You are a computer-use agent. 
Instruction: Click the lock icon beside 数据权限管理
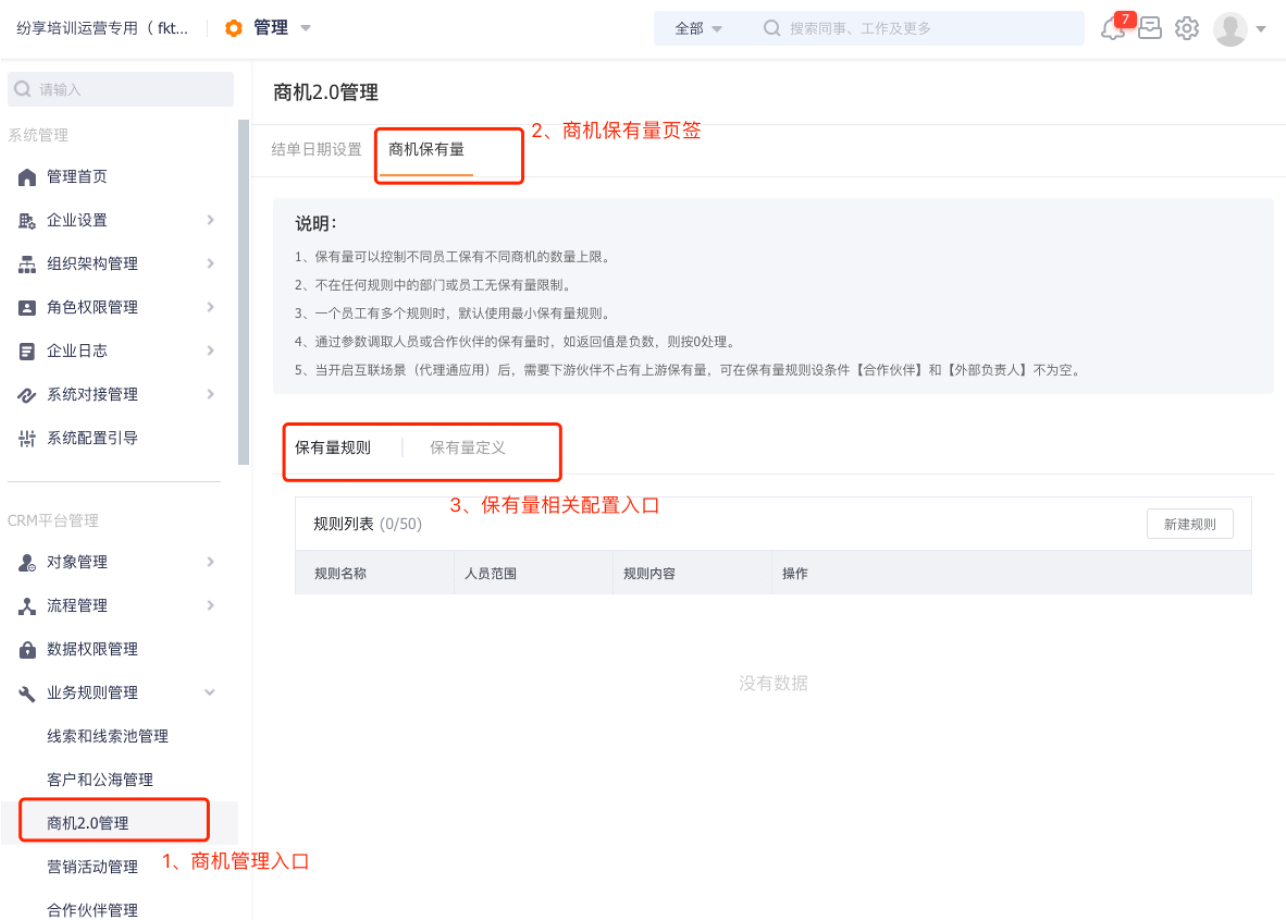tap(27, 650)
